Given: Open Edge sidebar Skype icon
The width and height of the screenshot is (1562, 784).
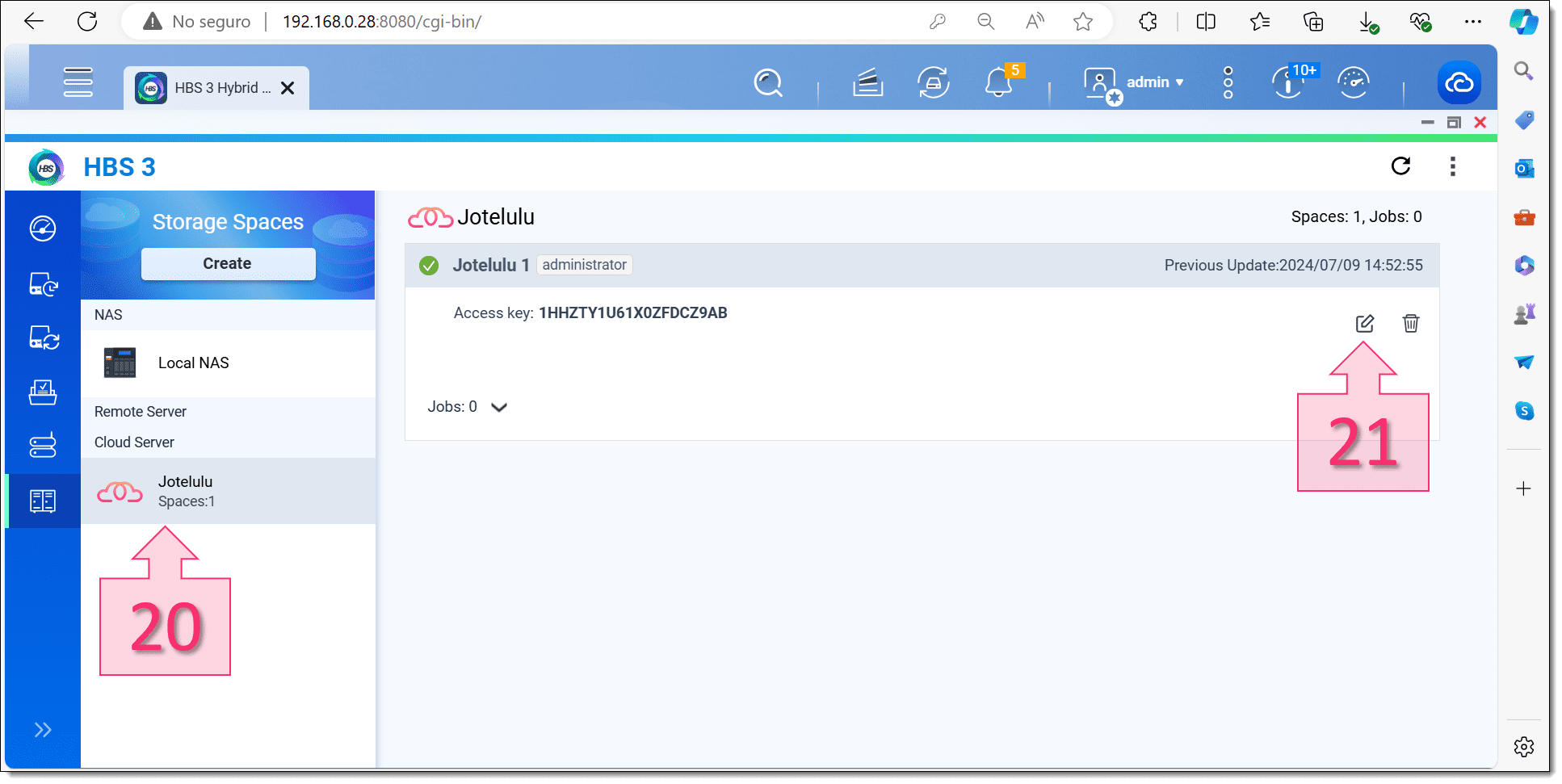Looking at the screenshot, I should point(1523,411).
